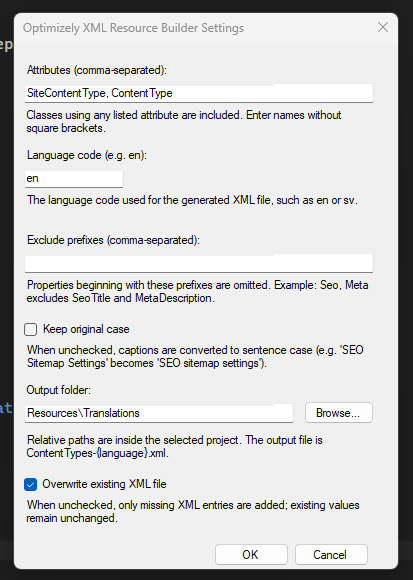Click the 'Overwrite existing XML file' label text

coord(104,484)
